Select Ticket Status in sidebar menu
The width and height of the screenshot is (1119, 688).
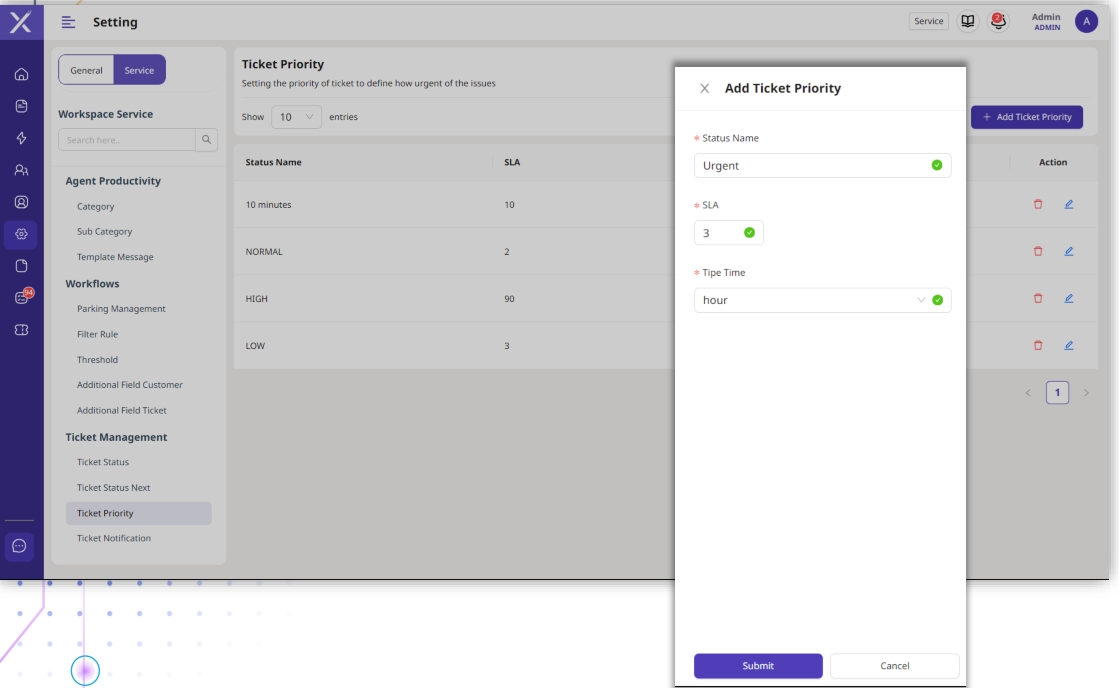(103, 462)
